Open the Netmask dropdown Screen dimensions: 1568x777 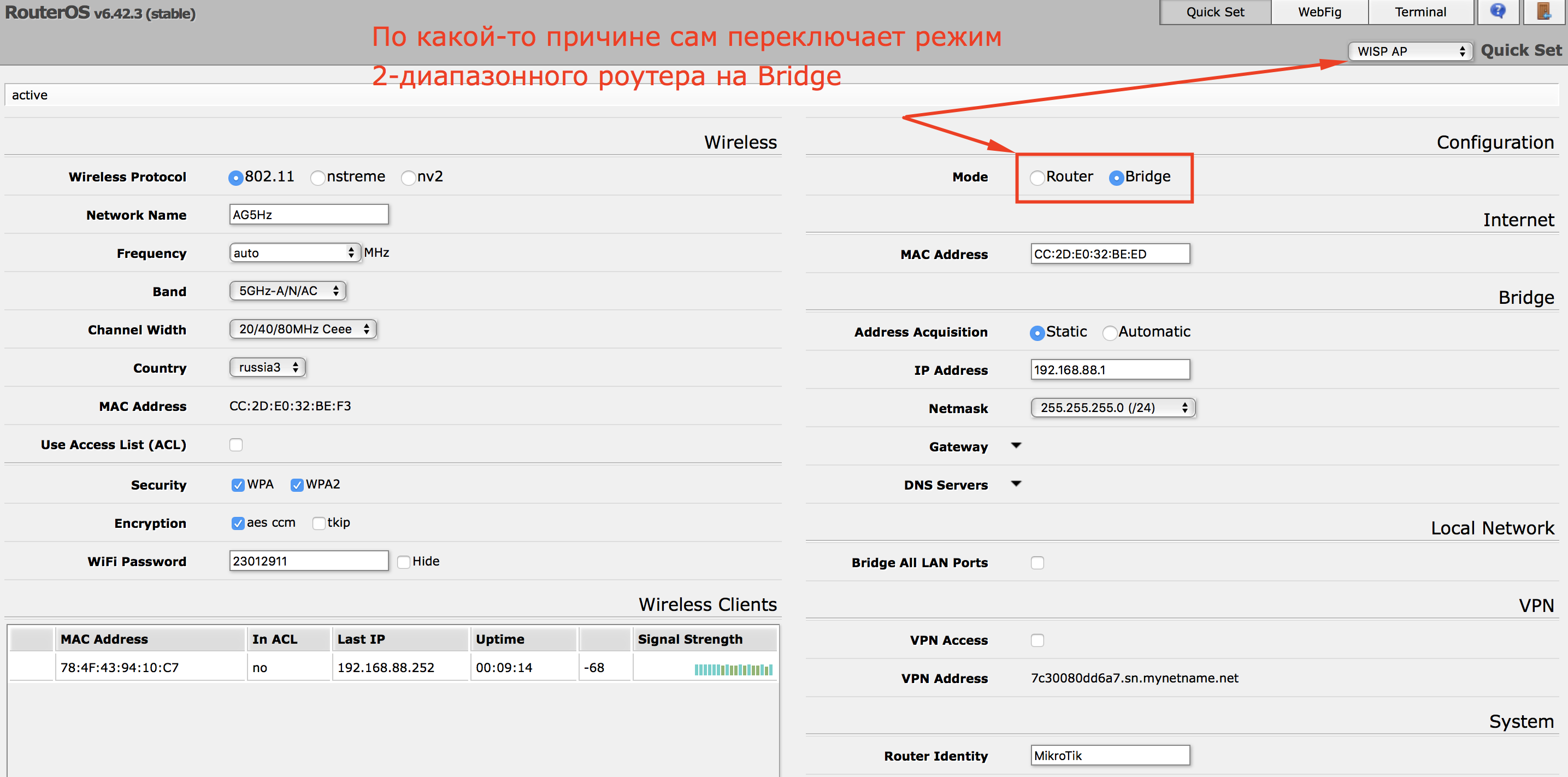(1113, 408)
